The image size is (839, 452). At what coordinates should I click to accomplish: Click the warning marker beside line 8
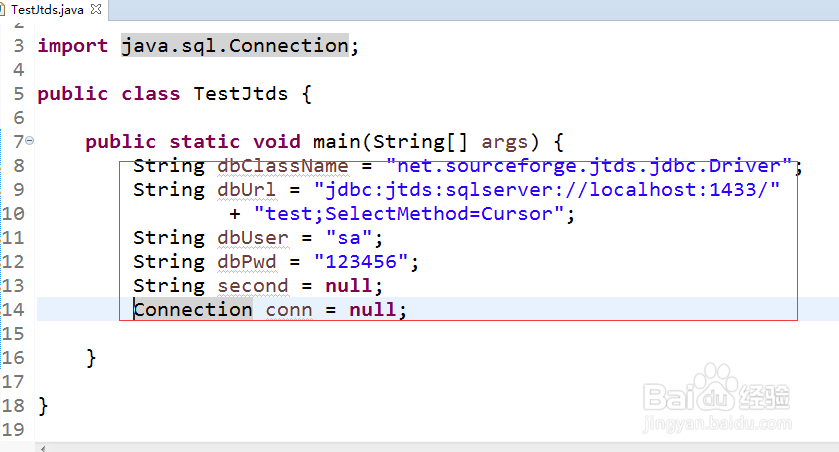point(1,166)
